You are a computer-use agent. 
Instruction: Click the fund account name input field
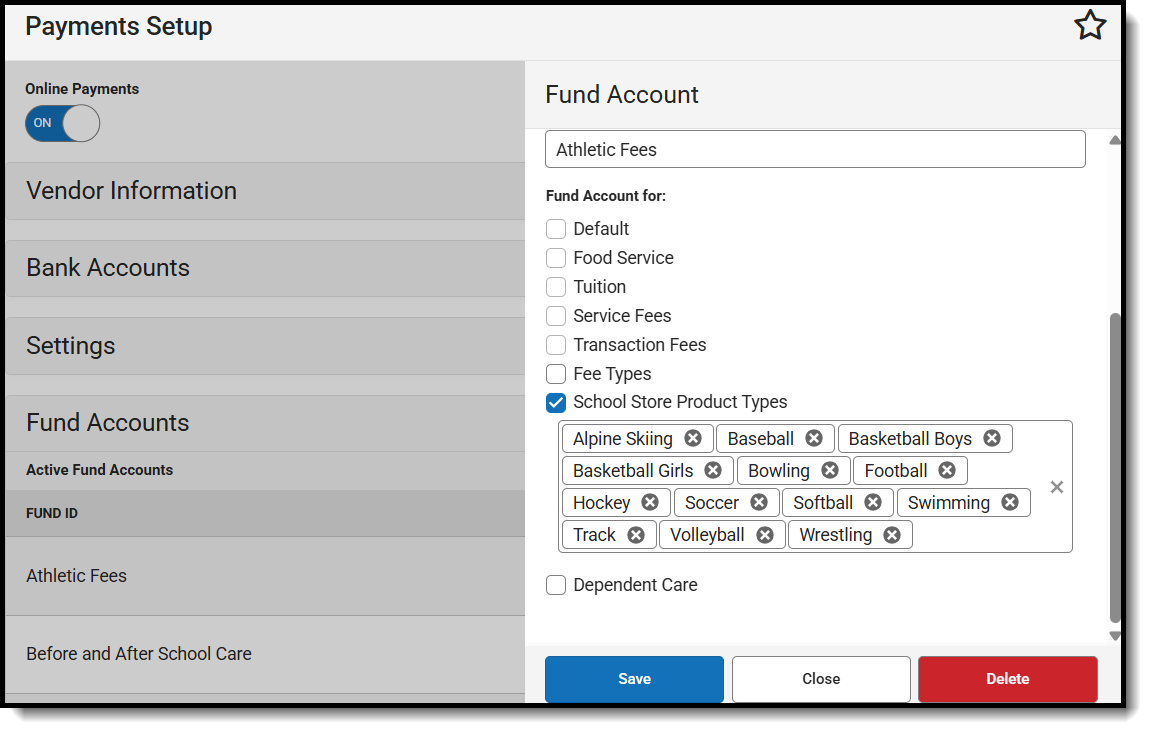click(x=815, y=148)
